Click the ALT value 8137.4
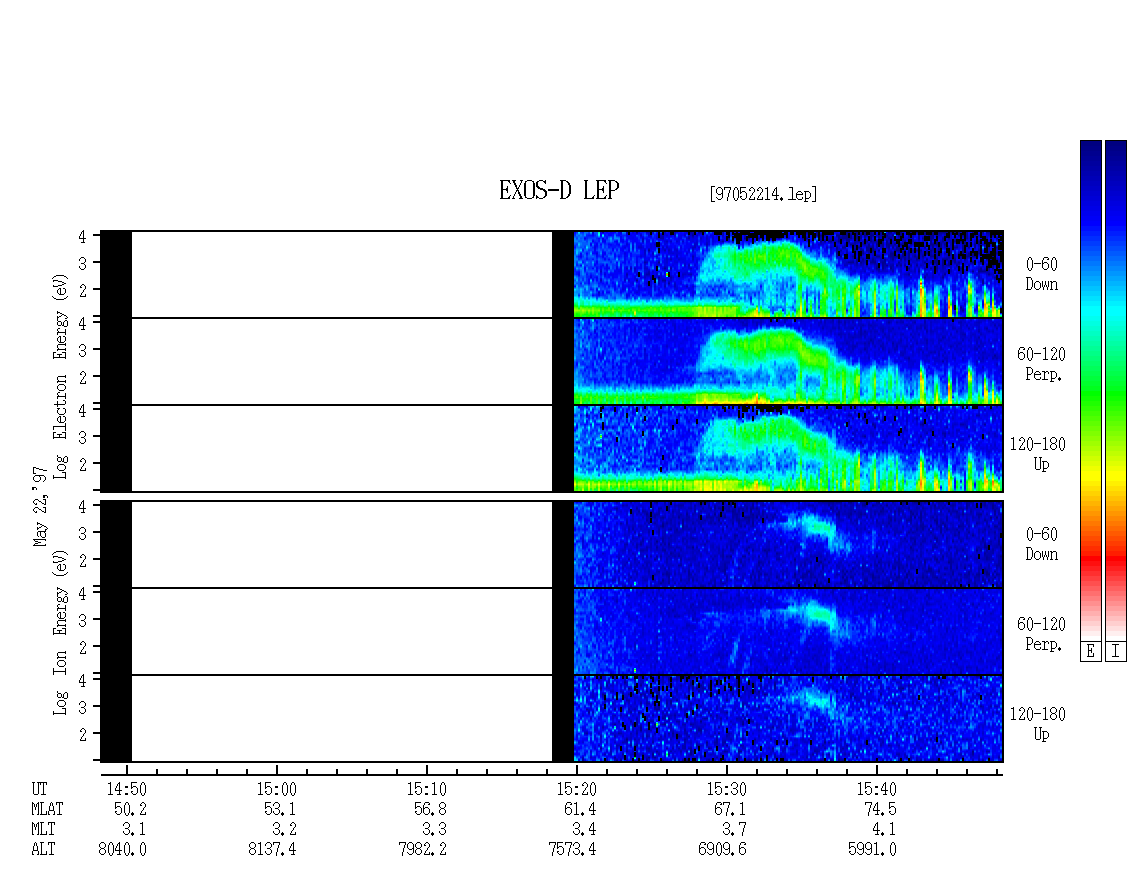The height and width of the screenshot is (875, 1130). (272, 850)
